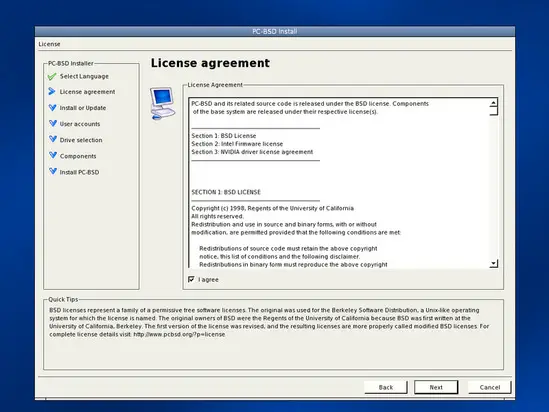Click the blue check icon beside Components

(53, 155)
